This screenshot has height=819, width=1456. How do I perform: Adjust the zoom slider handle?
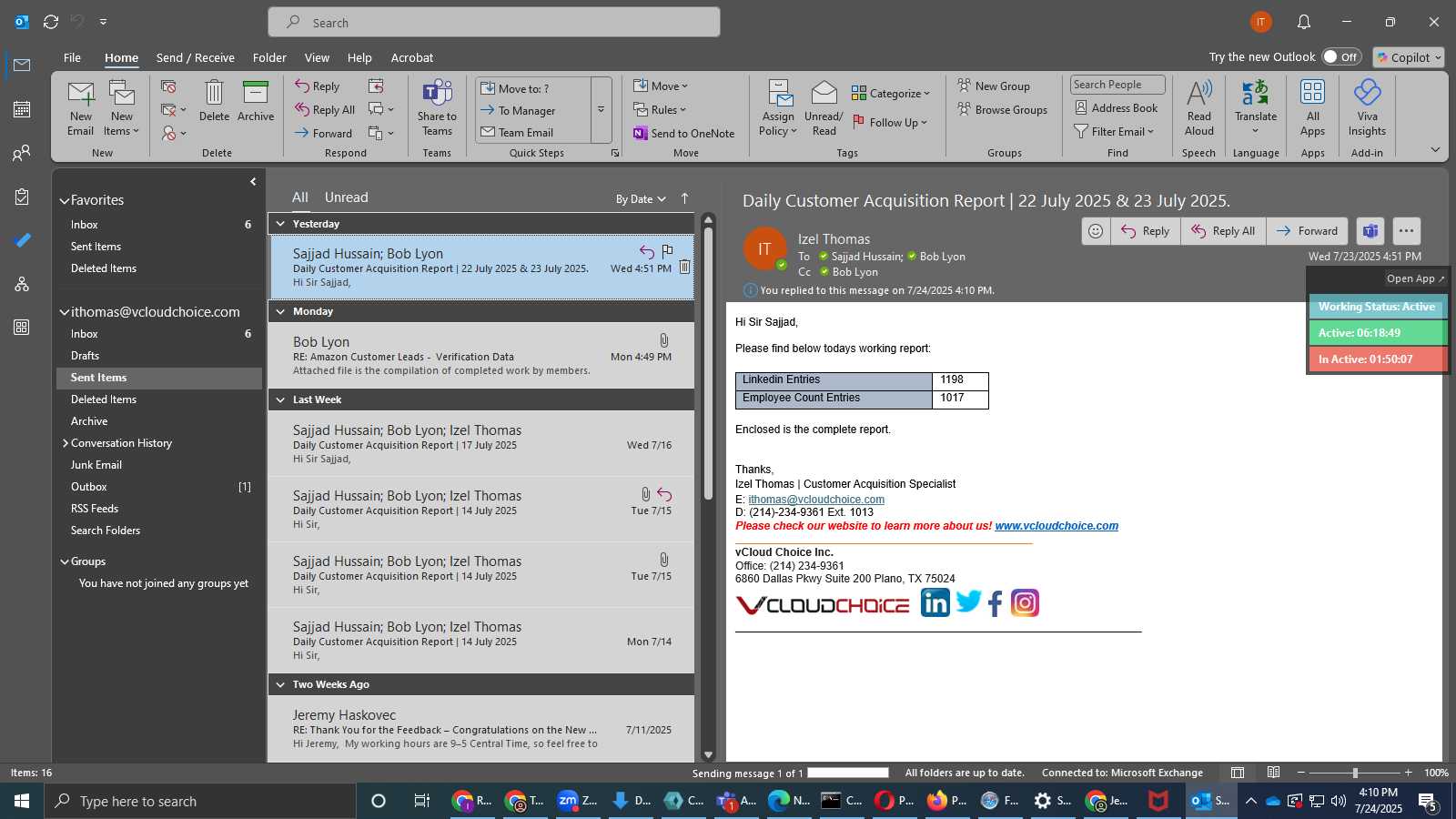coord(1355,773)
